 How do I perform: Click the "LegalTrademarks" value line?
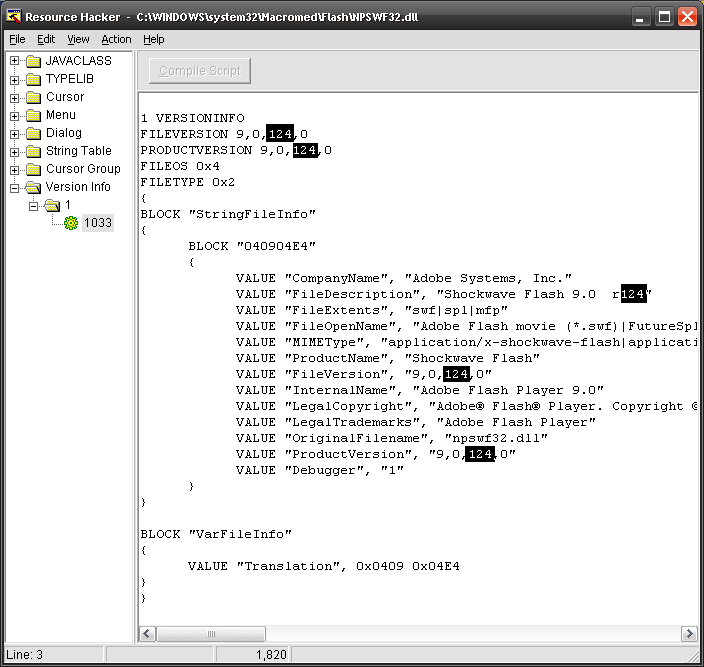416,422
